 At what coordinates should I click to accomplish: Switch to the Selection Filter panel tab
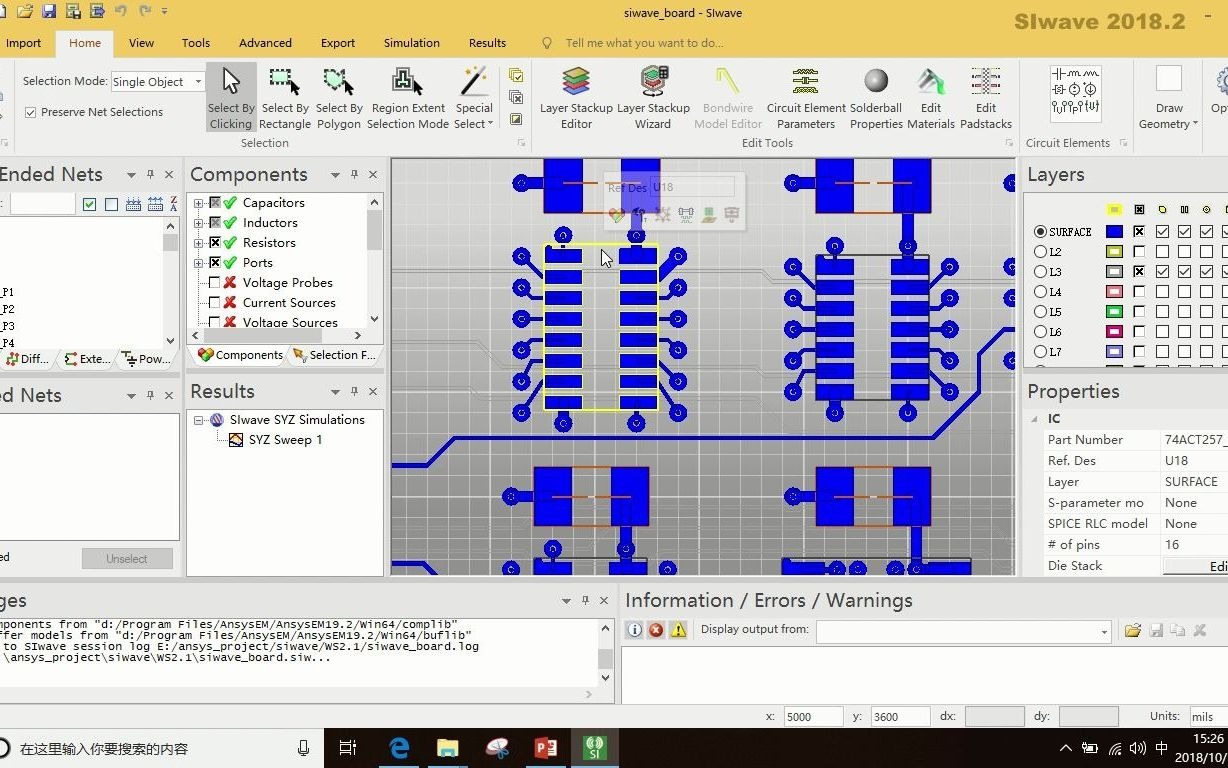click(336, 355)
